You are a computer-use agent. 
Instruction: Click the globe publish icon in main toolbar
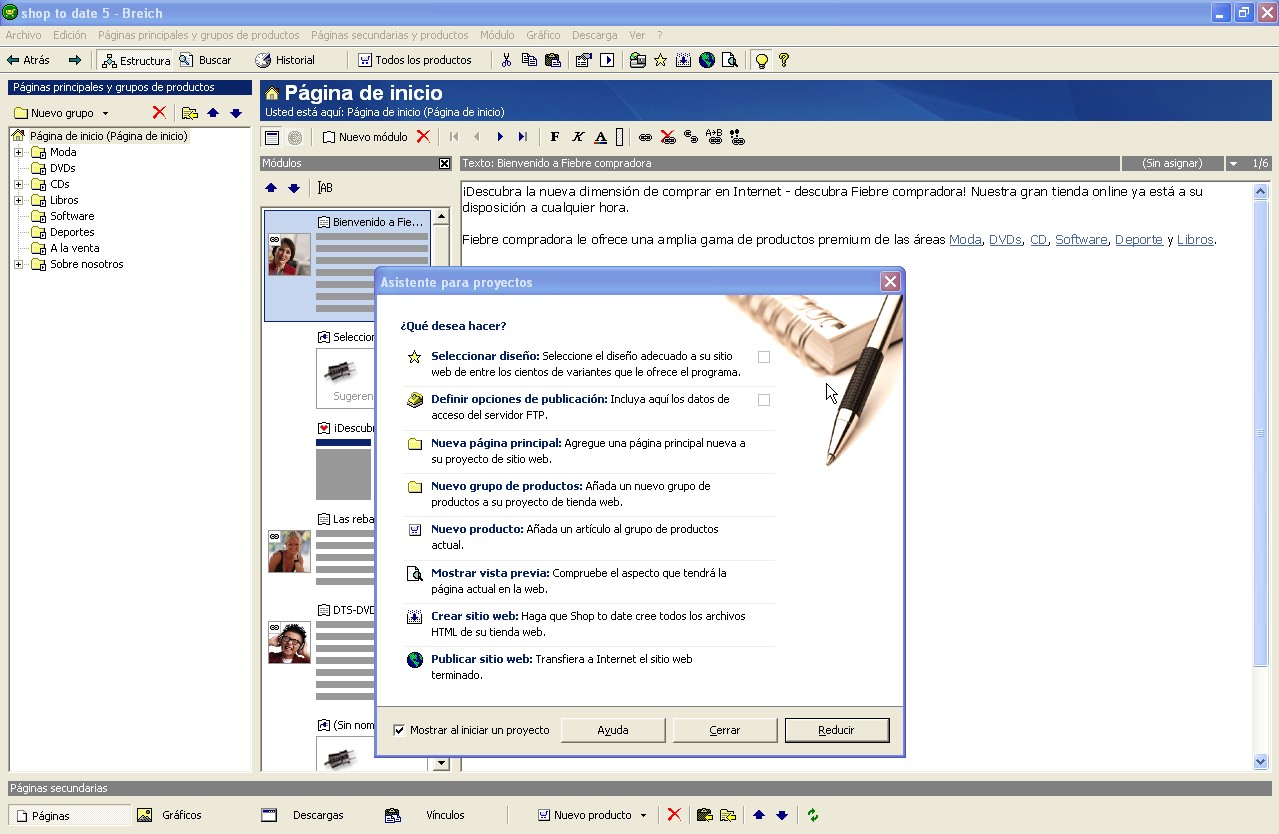point(707,60)
